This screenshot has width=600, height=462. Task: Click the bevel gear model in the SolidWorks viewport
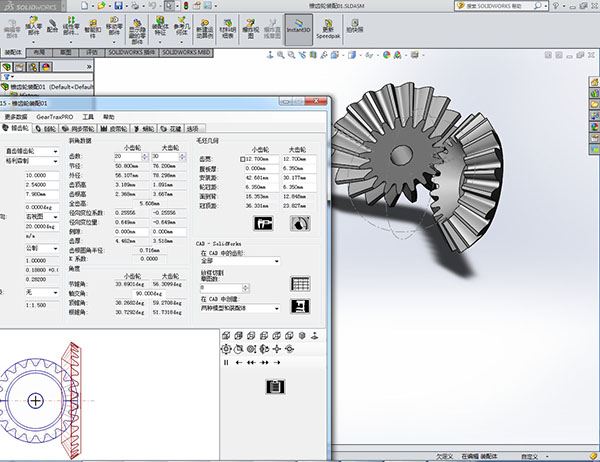tap(417, 165)
